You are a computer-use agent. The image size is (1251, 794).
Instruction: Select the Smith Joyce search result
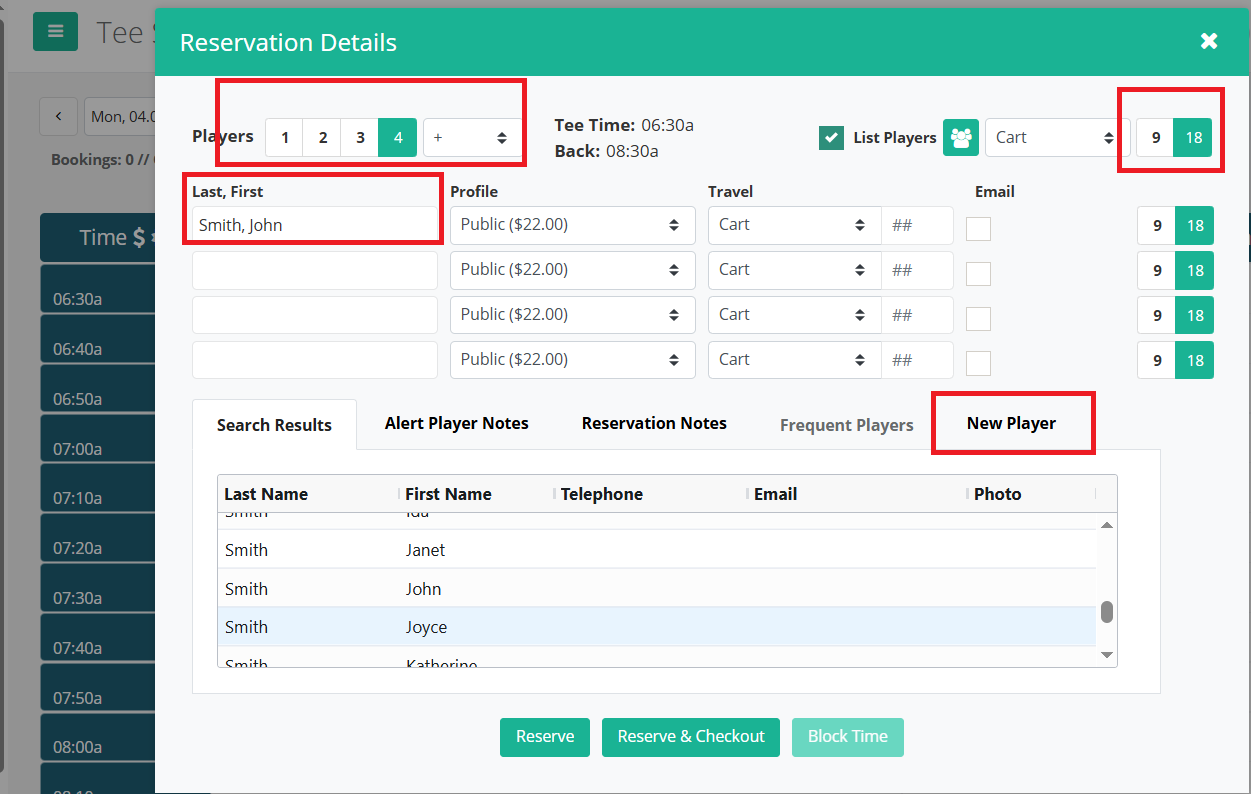[x=657, y=627]
